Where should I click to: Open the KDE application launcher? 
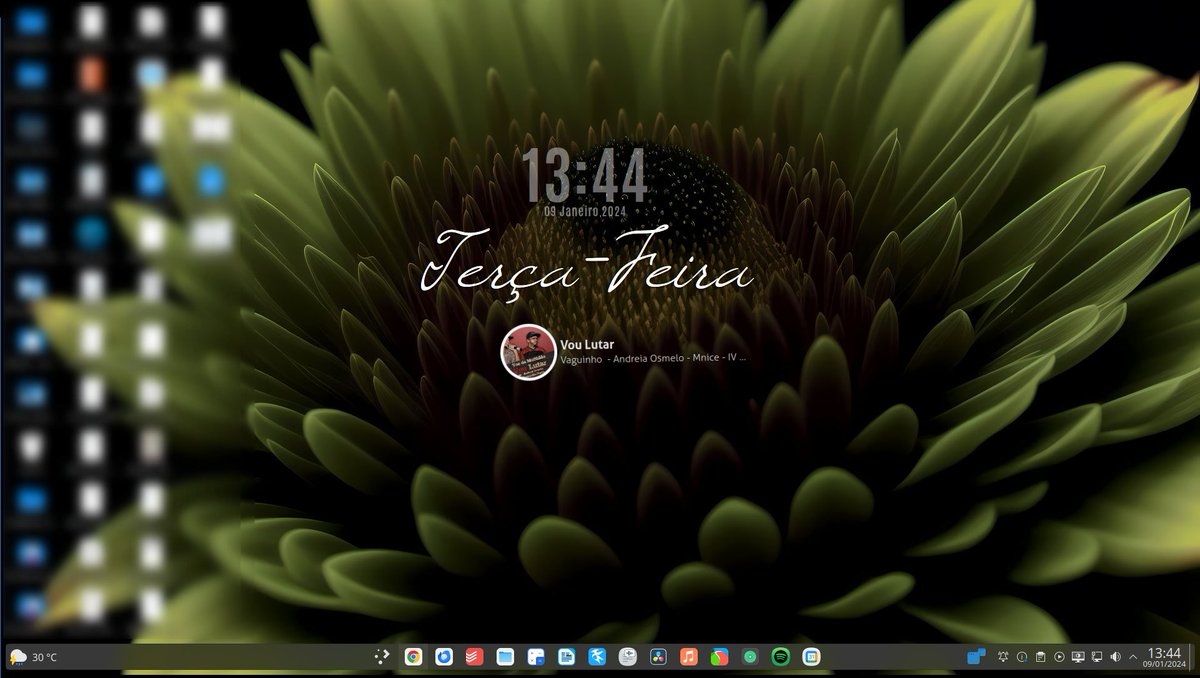point(382,657)
